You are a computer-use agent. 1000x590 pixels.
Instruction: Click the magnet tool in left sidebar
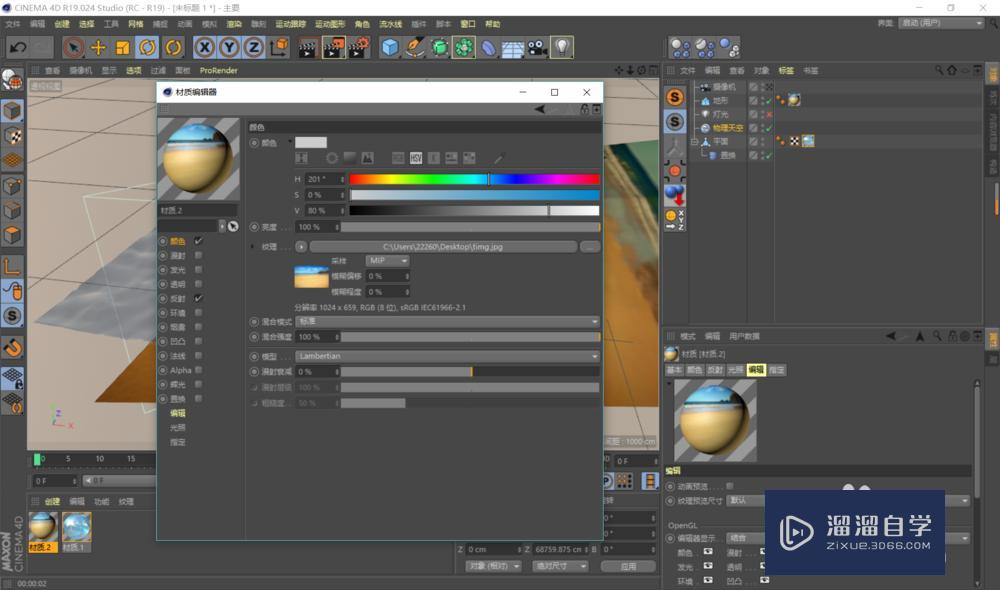[x=13, y=348]
